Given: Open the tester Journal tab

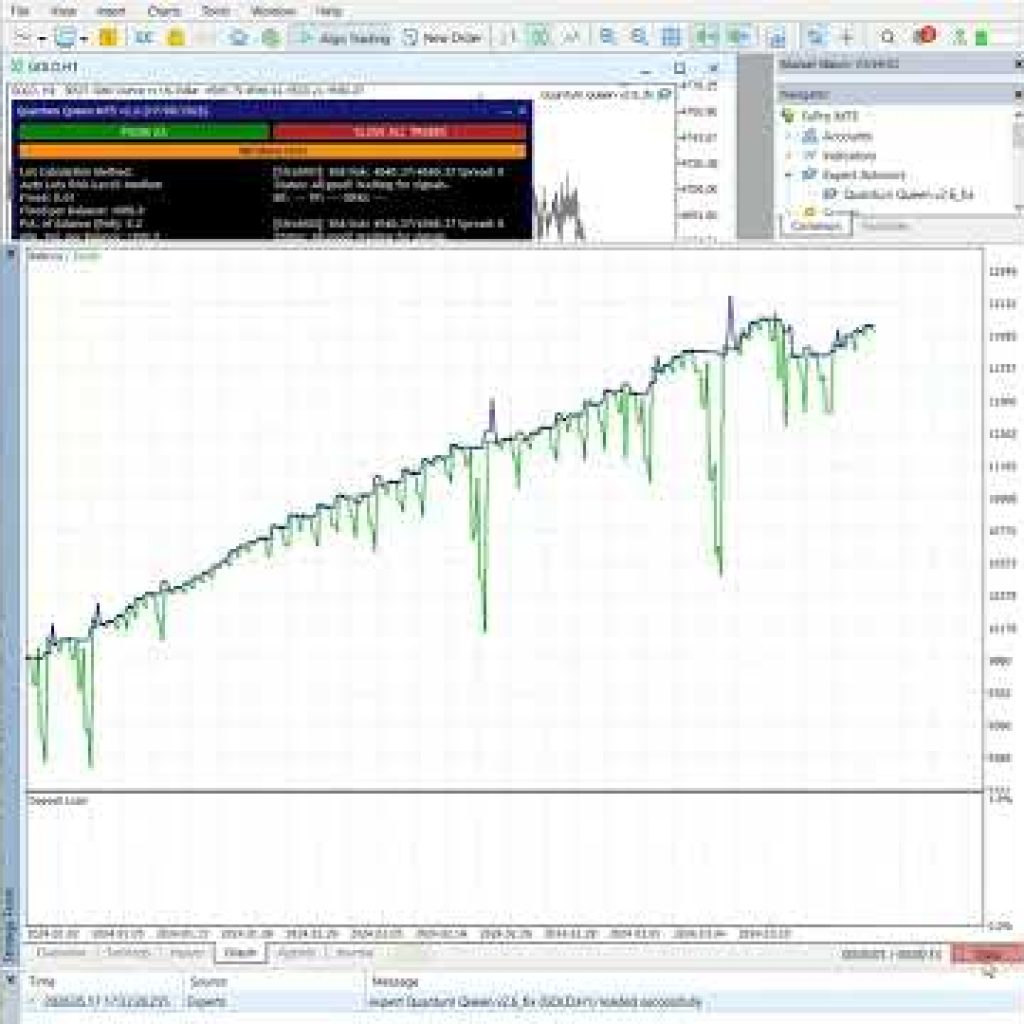Looking at the screenshot, I should coord(354,953).
